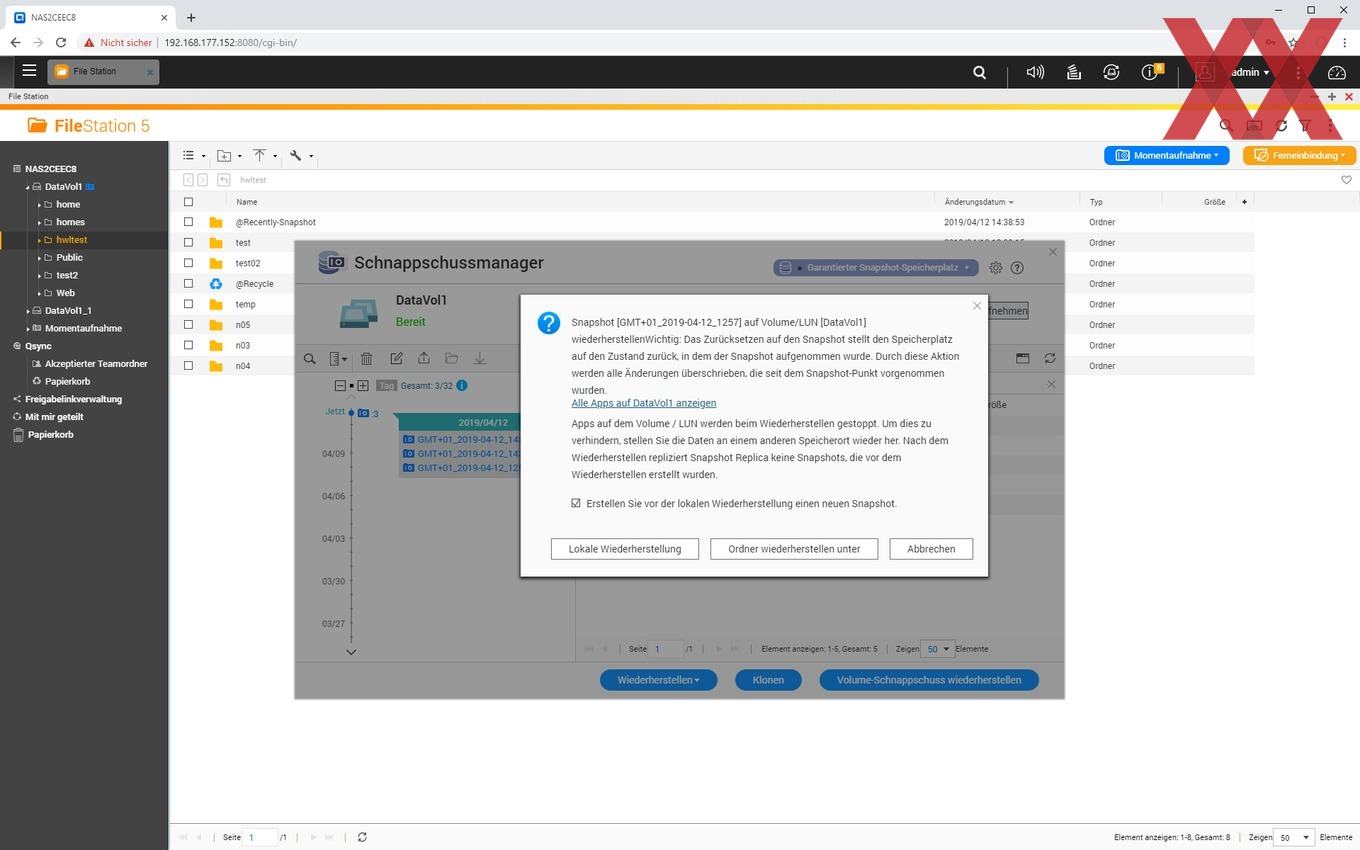This screenshot has height=850, width=1360.
Task: Zoom out the snapshot timeline (minus)
Action: tap(340, 385)
